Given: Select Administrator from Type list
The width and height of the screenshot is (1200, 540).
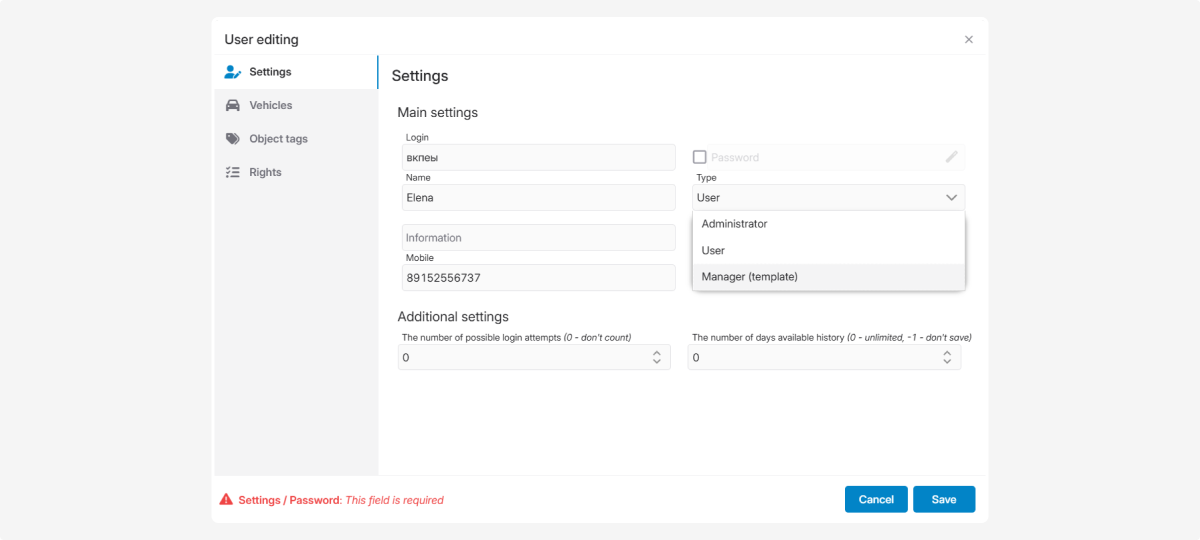Looking at the screenshot, I should (734, 224).
